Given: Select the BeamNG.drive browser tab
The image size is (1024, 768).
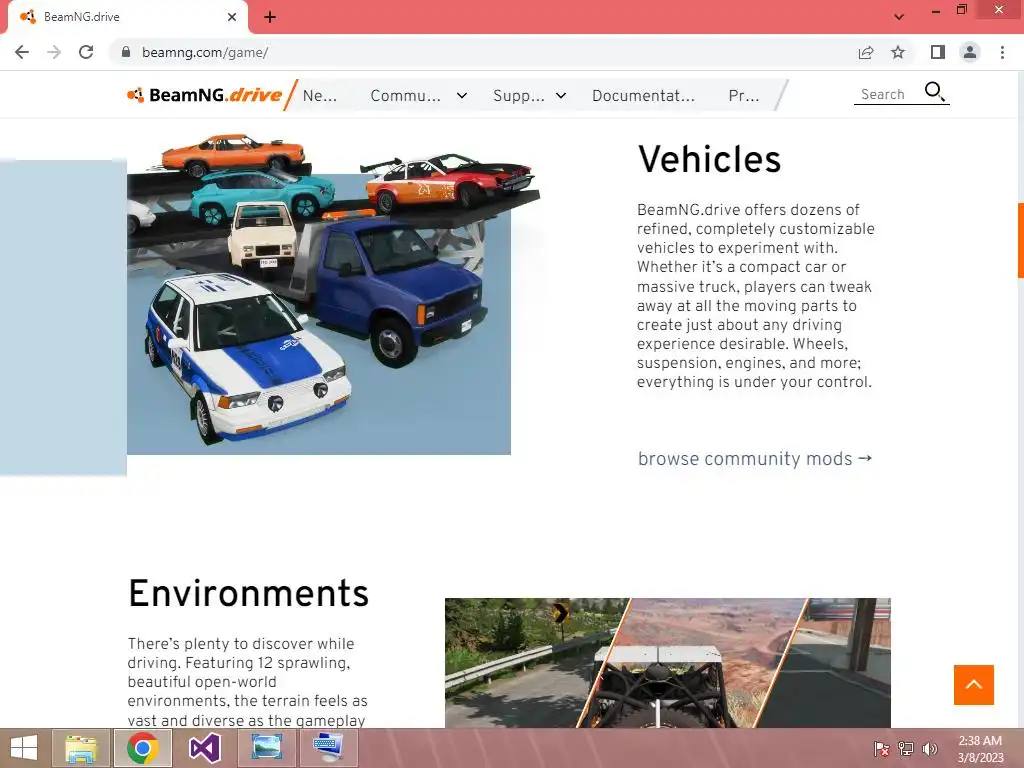Looking at the screenshot, I should (x=127, y=17).
